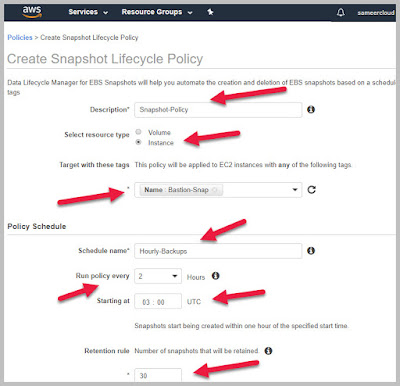Click the Create Snapshot Lifecycle Policy breadcrumb text

pyautogui.click(x=89, y=37)
